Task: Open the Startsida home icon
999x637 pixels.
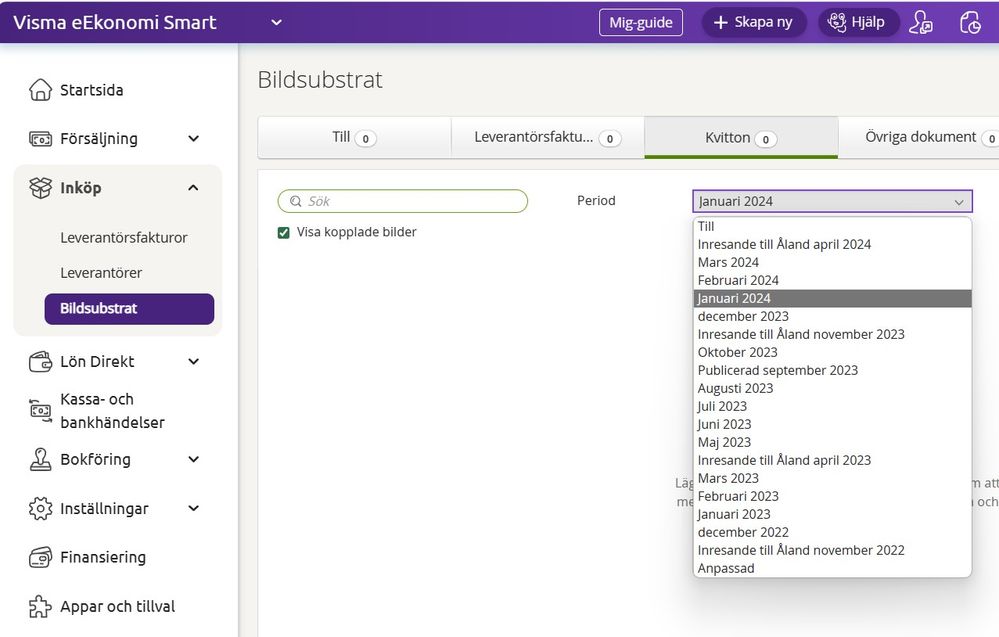Action: point(40,90)
